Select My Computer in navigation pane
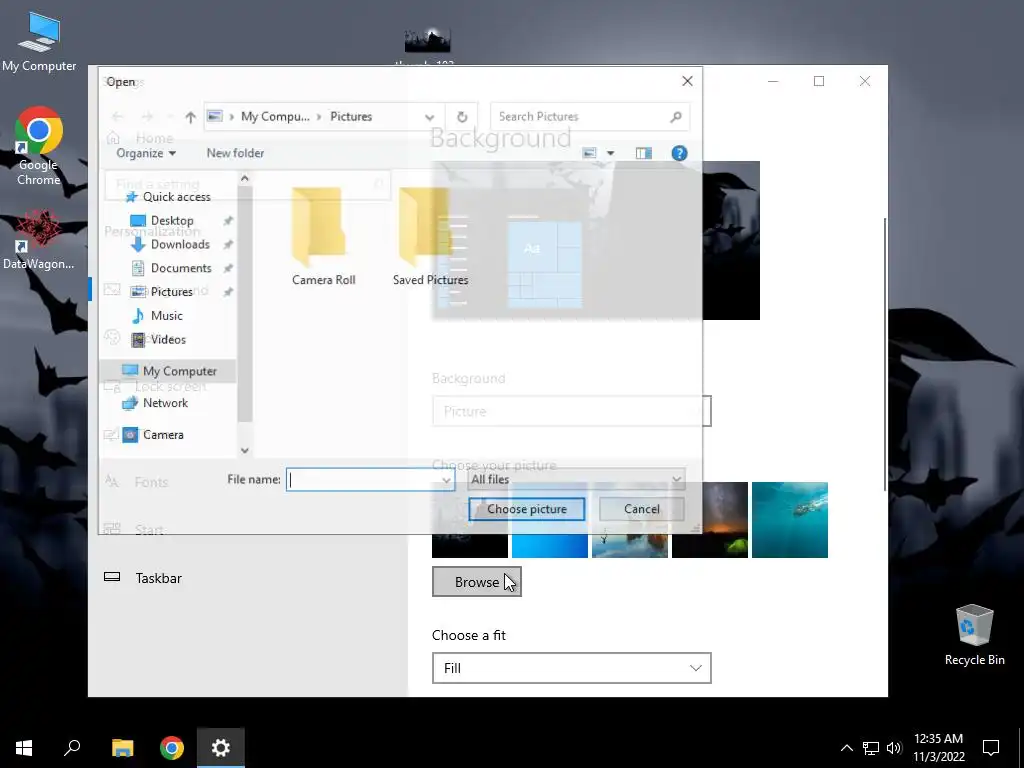This screenshot has height=768, width=1024. click(168, 371)
